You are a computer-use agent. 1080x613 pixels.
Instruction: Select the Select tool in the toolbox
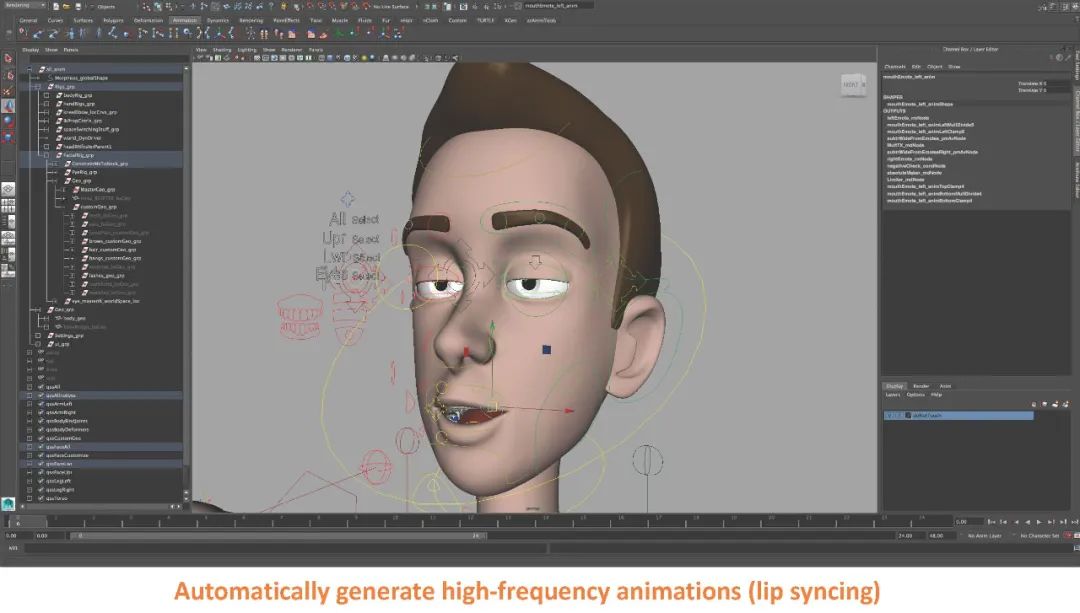click(x=8, y=59)
